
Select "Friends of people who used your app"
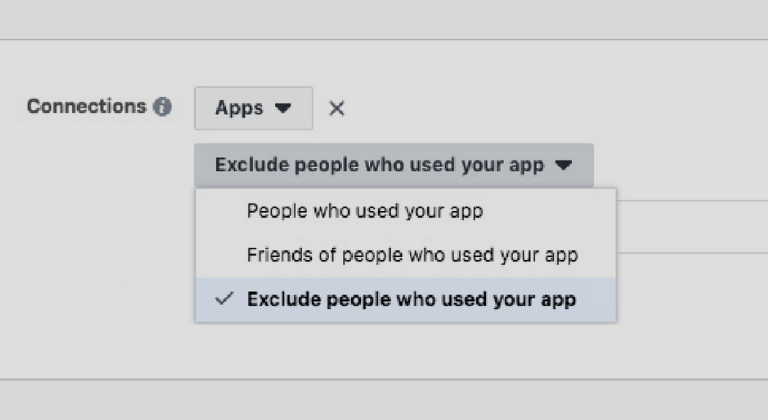(412, 255)
